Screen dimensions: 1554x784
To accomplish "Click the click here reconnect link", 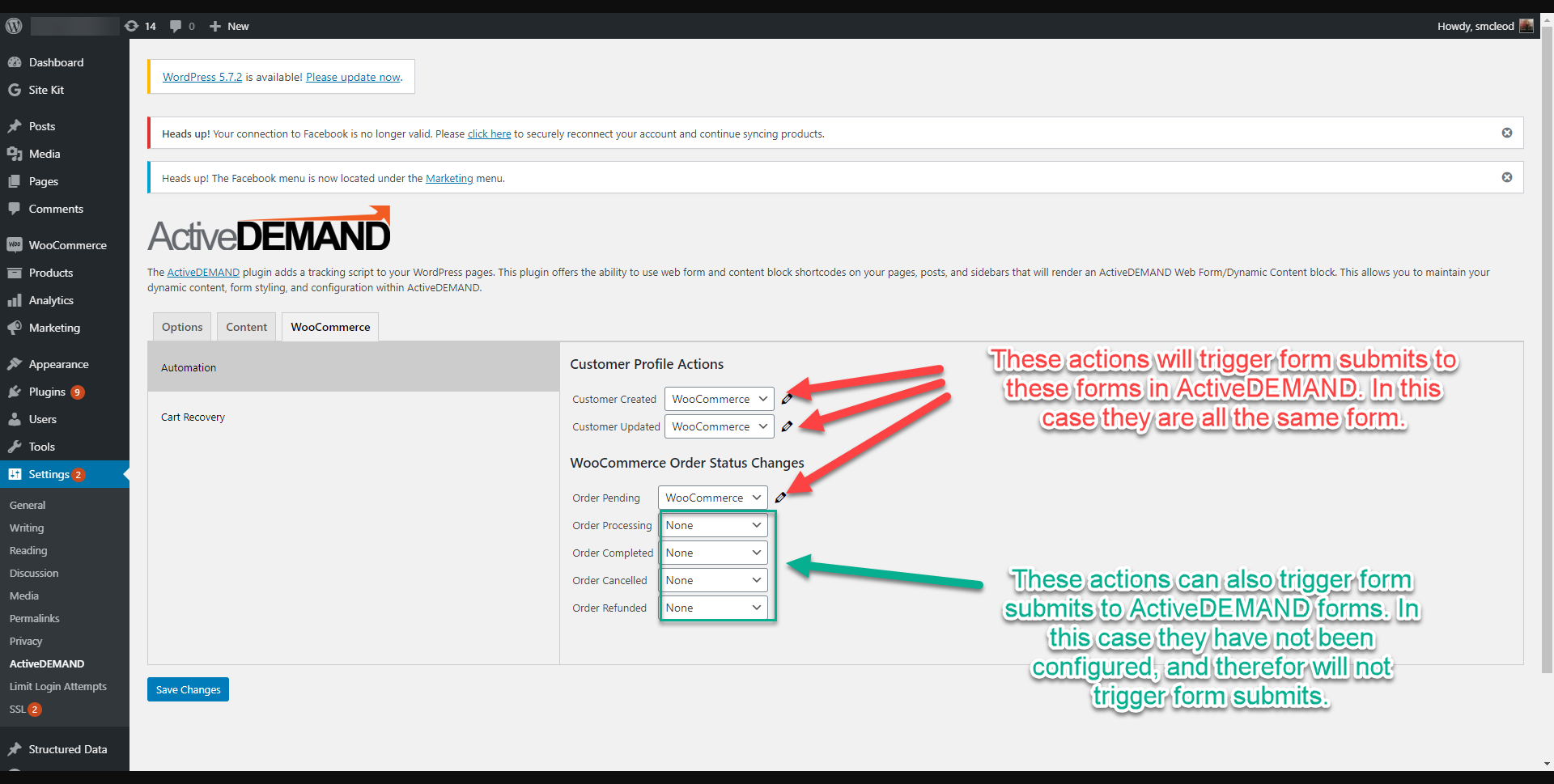I will [489, 133].
